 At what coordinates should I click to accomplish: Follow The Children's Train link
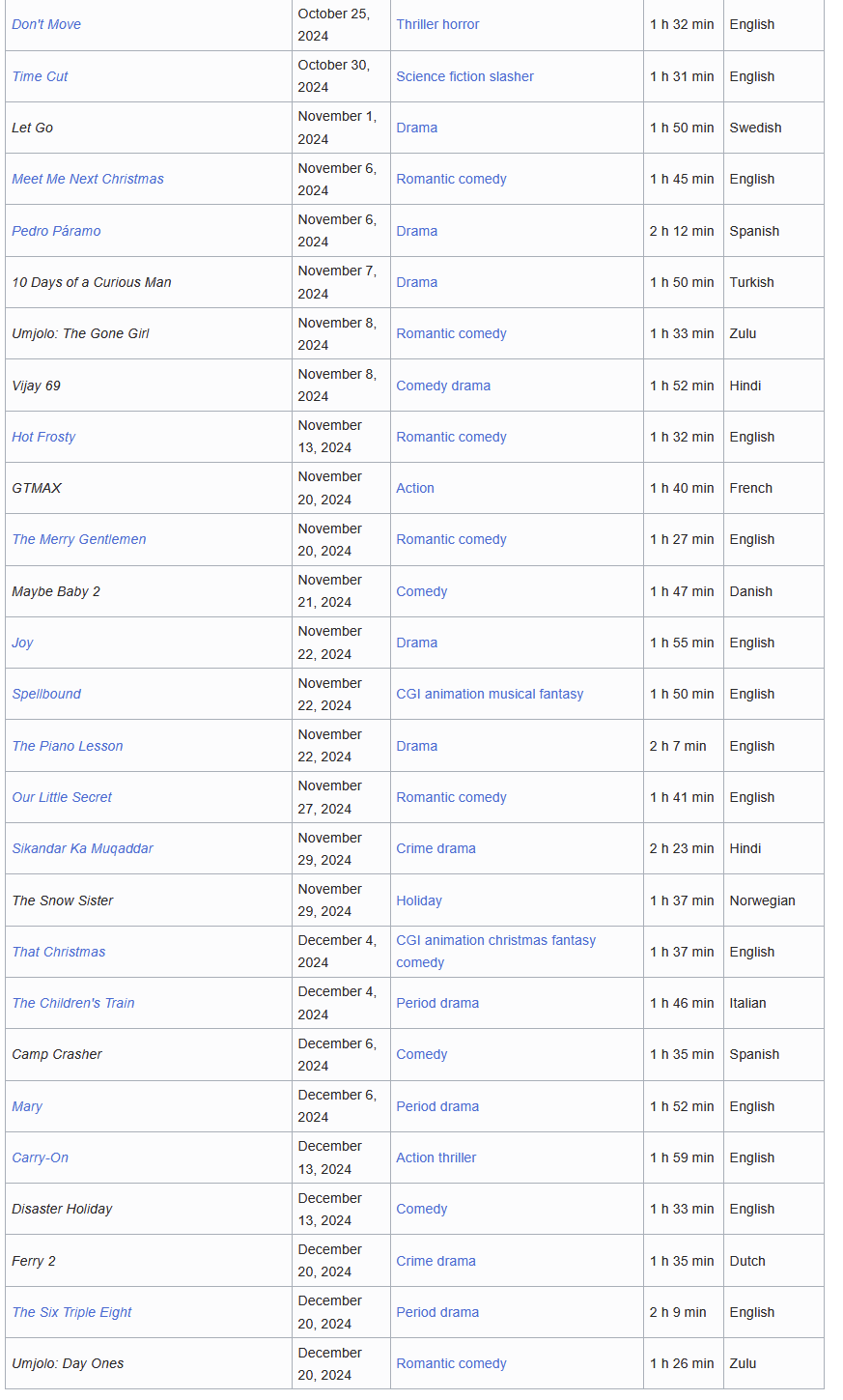point(73,1003)
